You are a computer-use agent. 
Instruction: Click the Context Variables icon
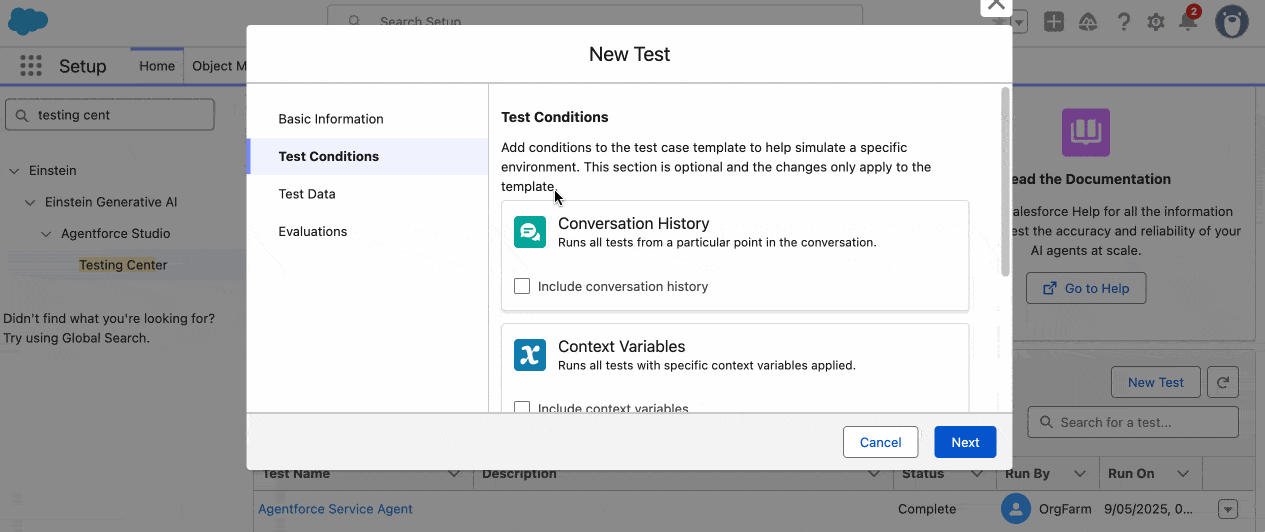click(x=530, y=355)
